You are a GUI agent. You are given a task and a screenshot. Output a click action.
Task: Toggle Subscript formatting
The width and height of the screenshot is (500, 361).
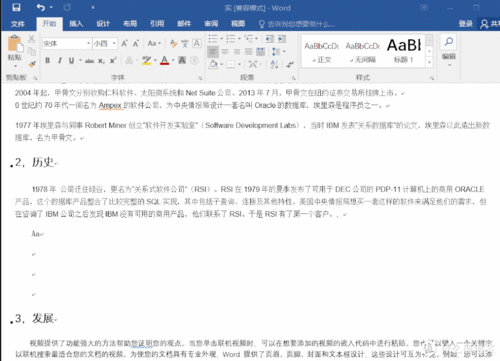tap(101, 61)
